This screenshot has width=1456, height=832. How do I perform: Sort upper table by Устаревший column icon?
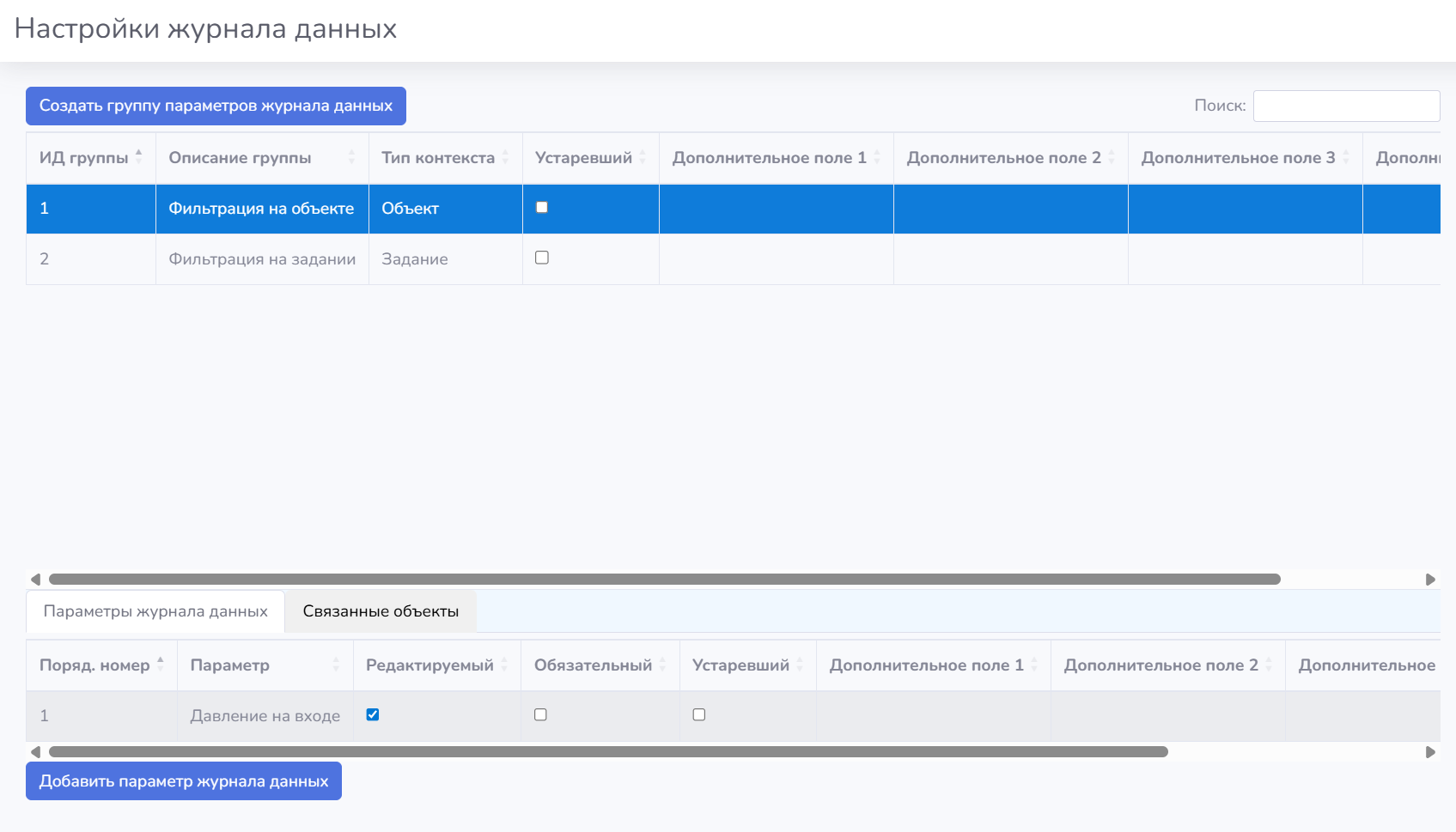(643, 157)
